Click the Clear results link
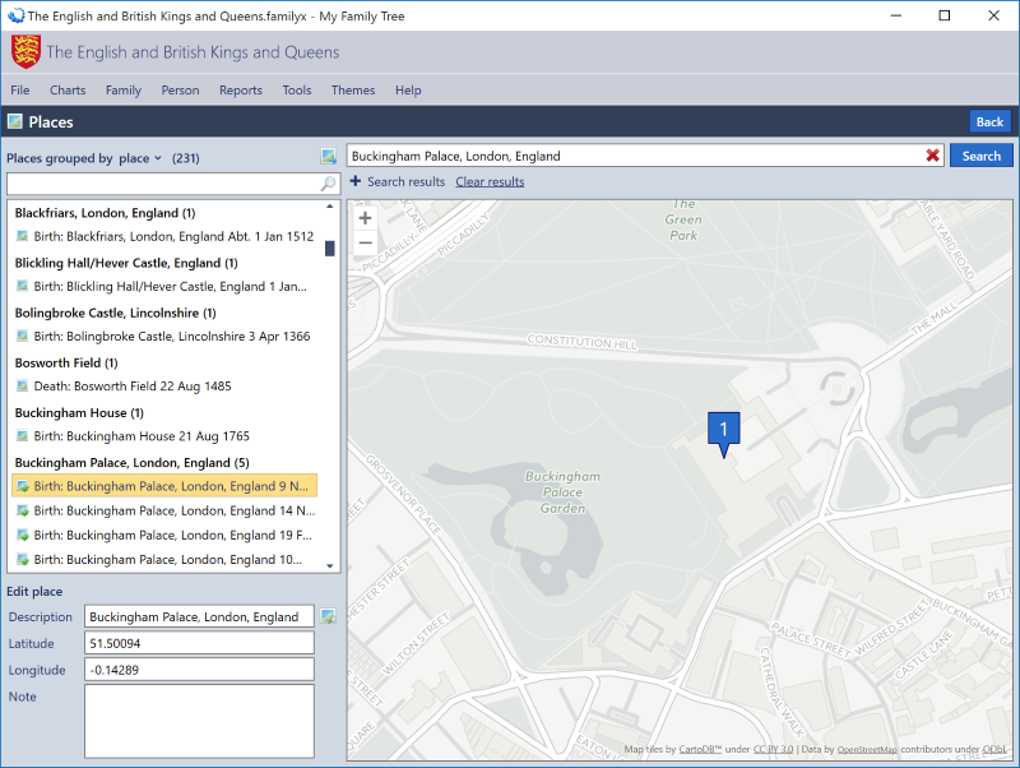1020x768 pixels. coord(490,181)
